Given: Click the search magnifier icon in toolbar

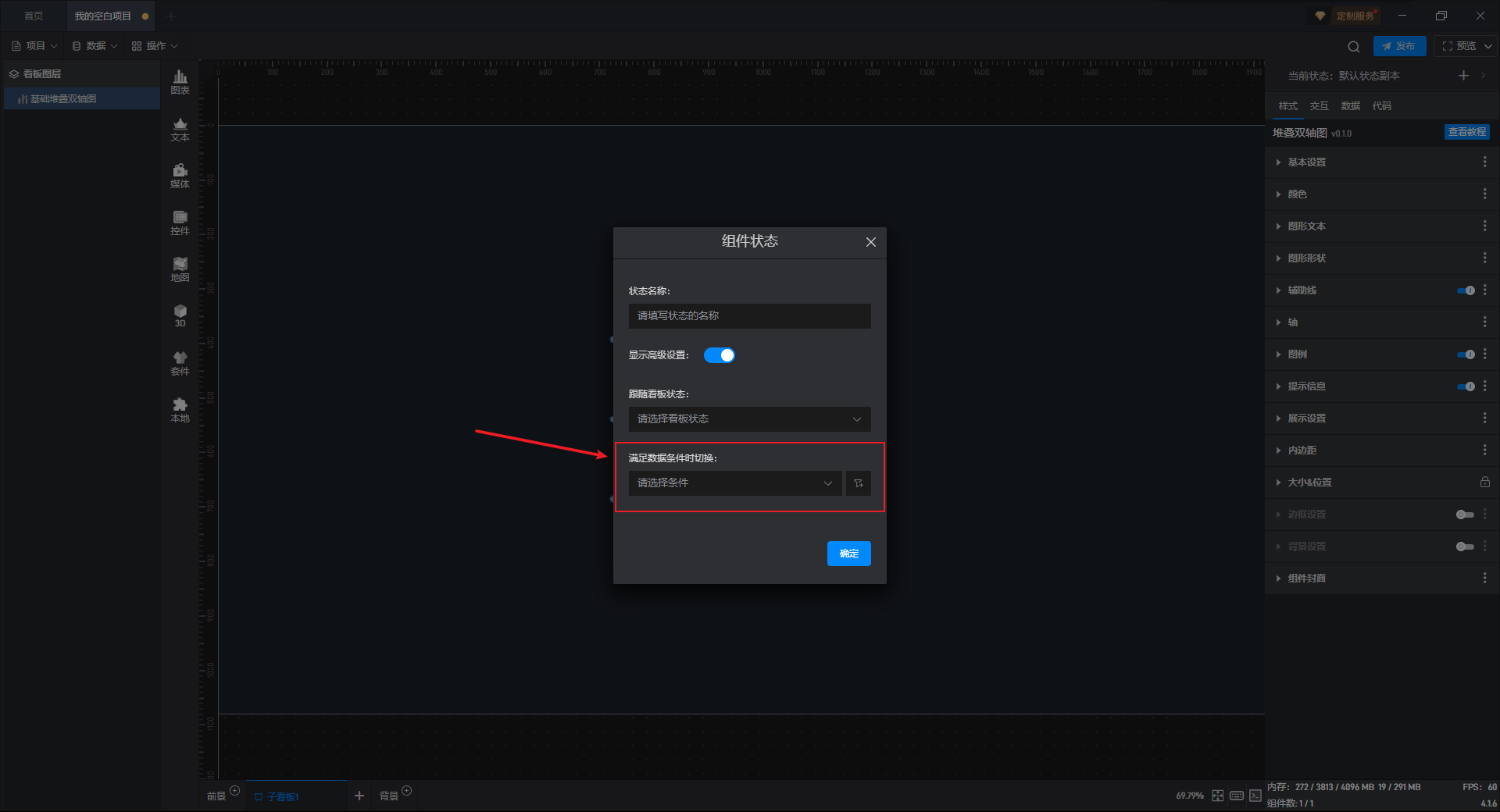Looking at the screenshot, I should [x=1354, y=46].
